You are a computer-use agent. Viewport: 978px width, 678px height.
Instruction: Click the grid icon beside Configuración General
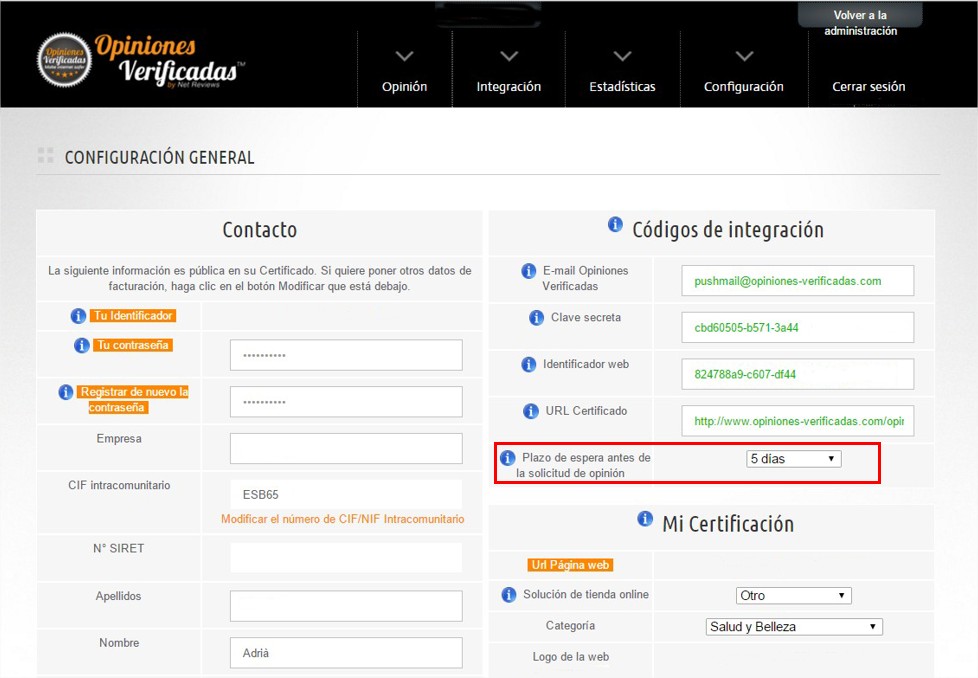tap(46, 155)
